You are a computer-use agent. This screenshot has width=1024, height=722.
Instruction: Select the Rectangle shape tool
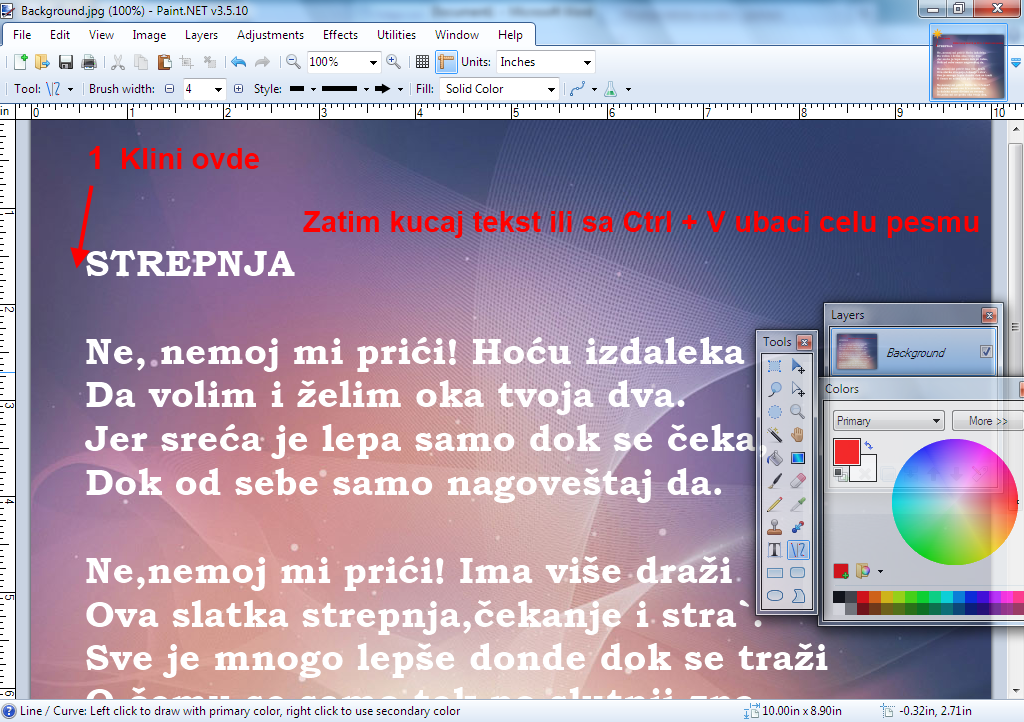tap(775, 573)
